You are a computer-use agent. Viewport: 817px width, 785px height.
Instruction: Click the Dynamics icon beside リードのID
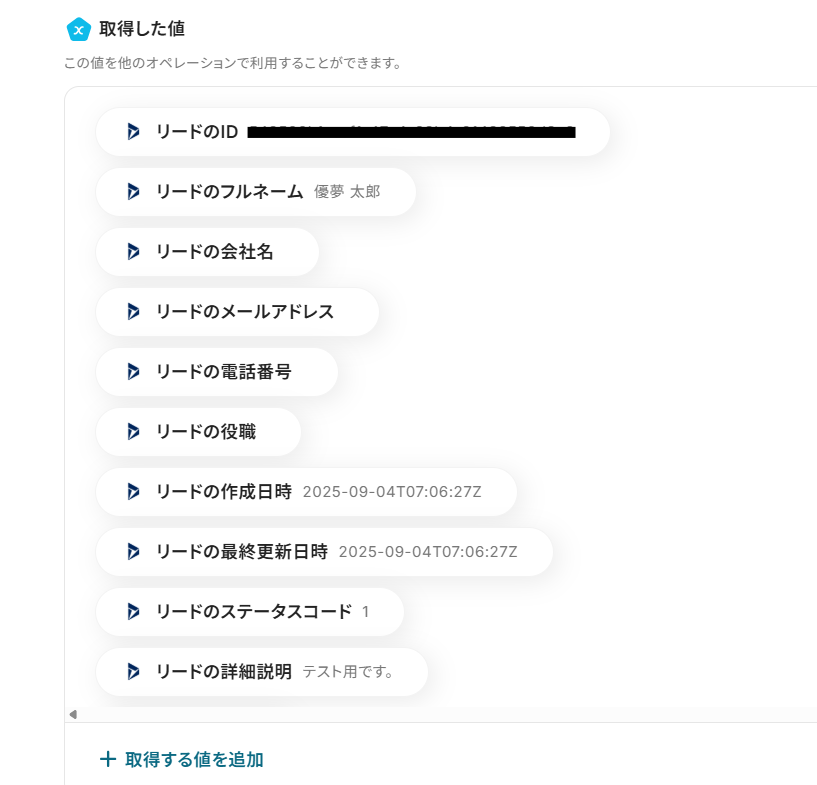pyautogui.click(x=133, y=132)
